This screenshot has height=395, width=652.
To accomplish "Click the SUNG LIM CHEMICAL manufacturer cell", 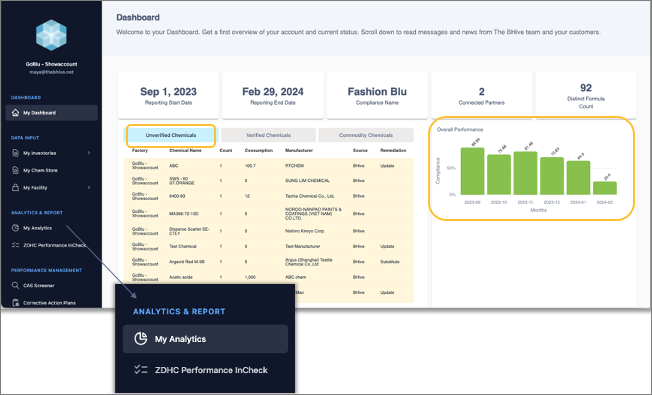I will (x=307, y=180).
